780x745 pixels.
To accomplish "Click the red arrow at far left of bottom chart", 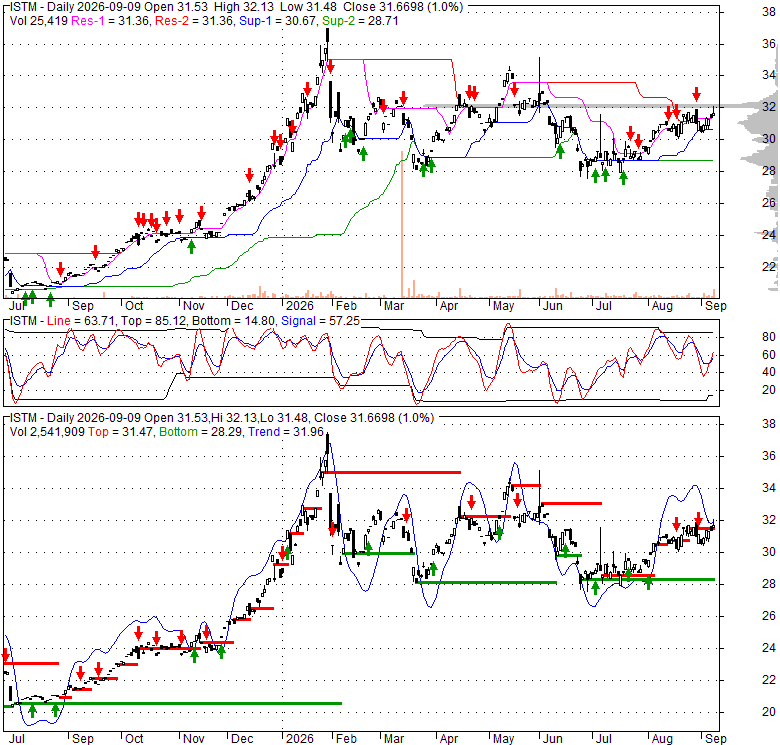I will pyautogui.click(x=5, y=655).
